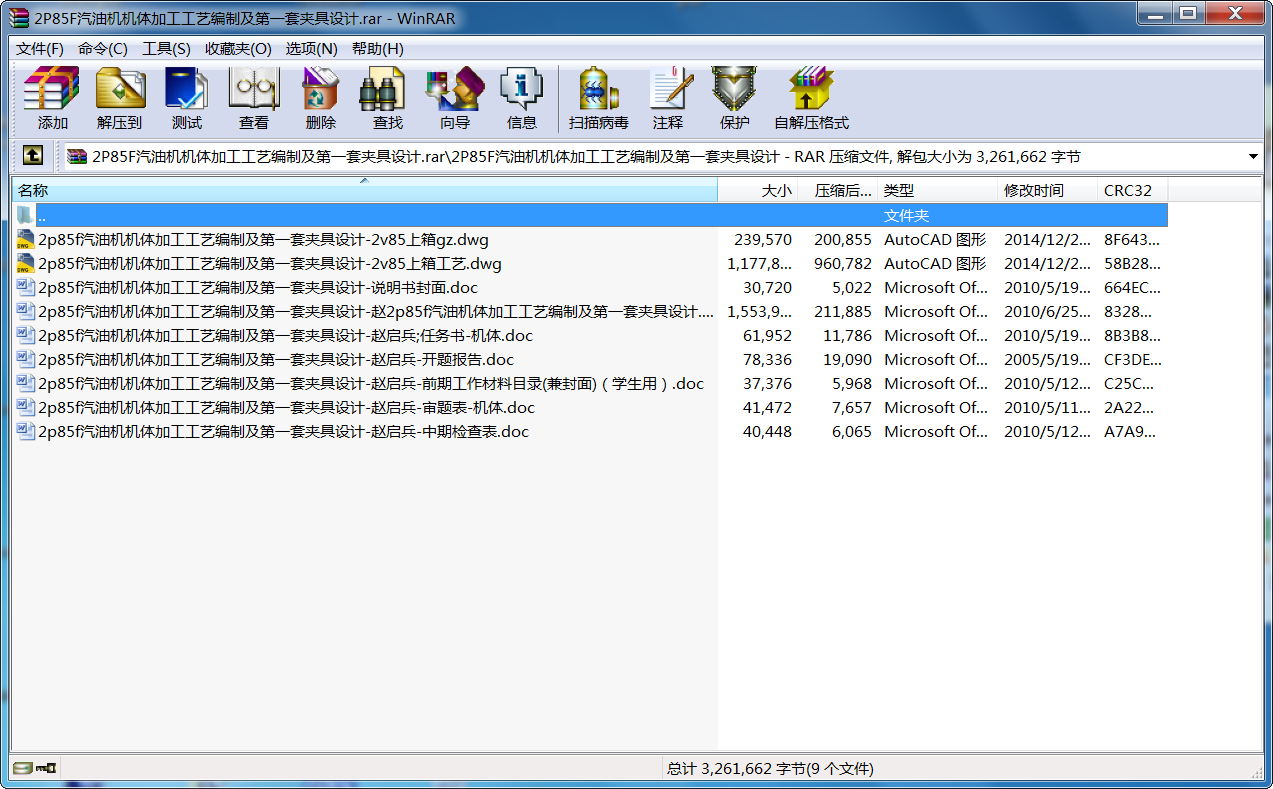Click packed size value 211,885

(843, 311)
